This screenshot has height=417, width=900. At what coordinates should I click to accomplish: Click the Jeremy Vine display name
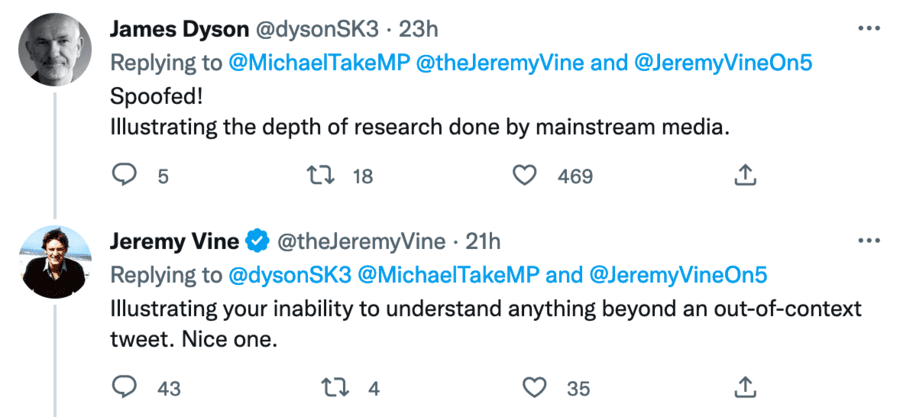click(x=174, y=241)
